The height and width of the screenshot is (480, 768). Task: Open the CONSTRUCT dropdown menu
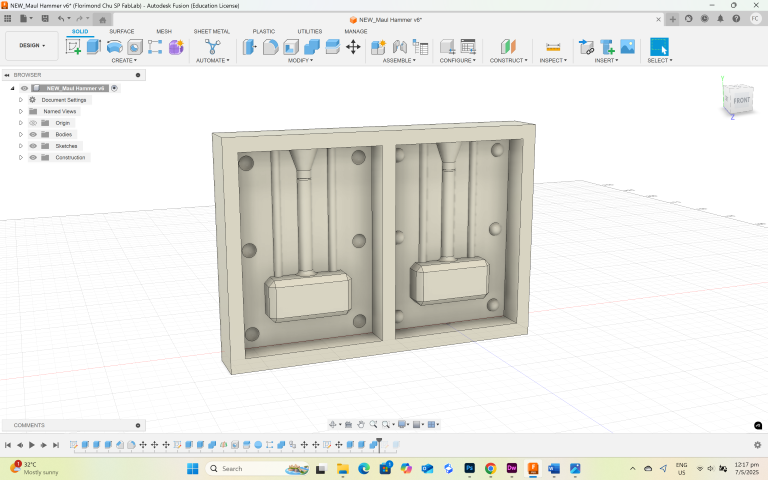point(508,61)
